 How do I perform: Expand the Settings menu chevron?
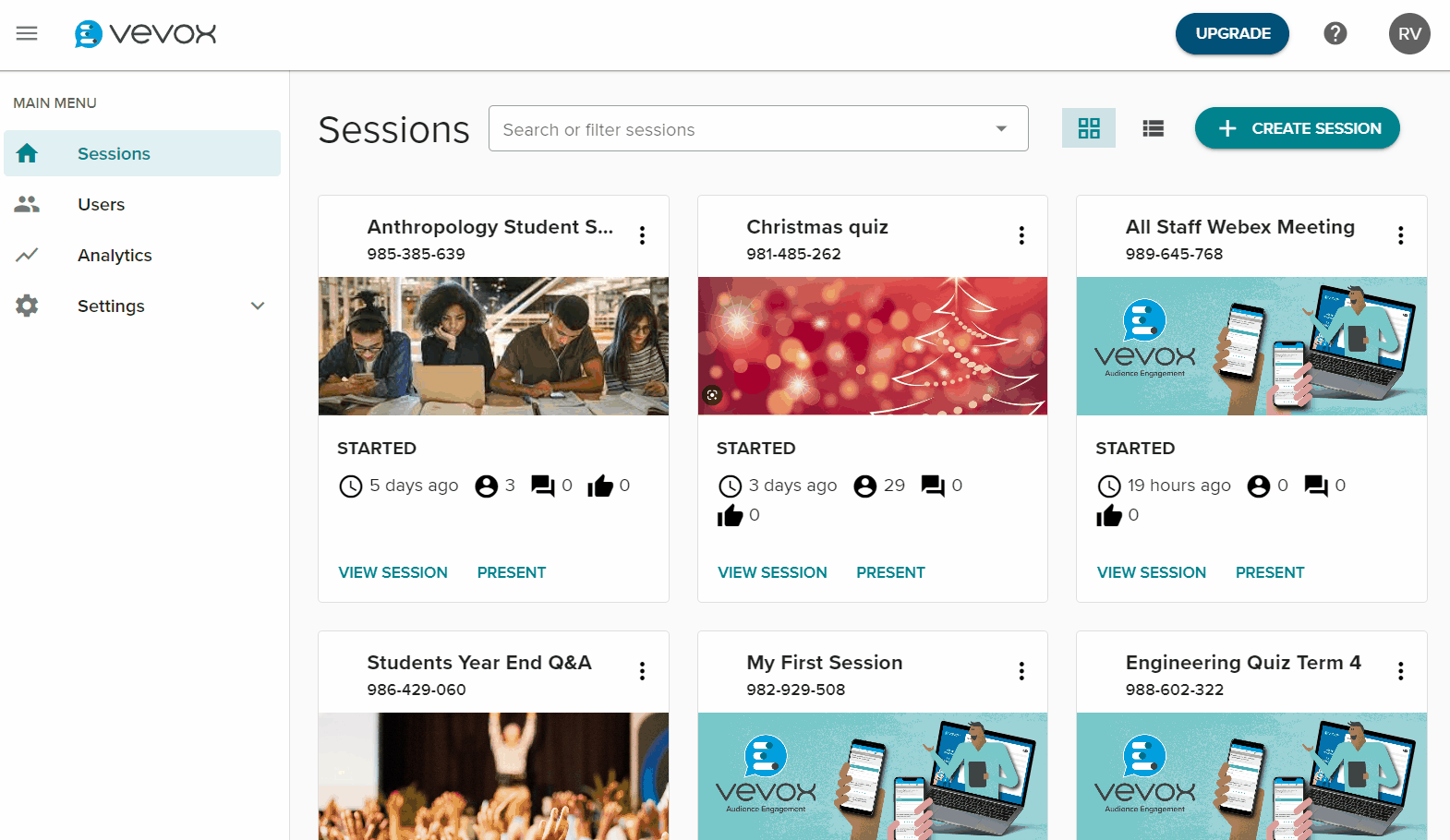[258, 306]
